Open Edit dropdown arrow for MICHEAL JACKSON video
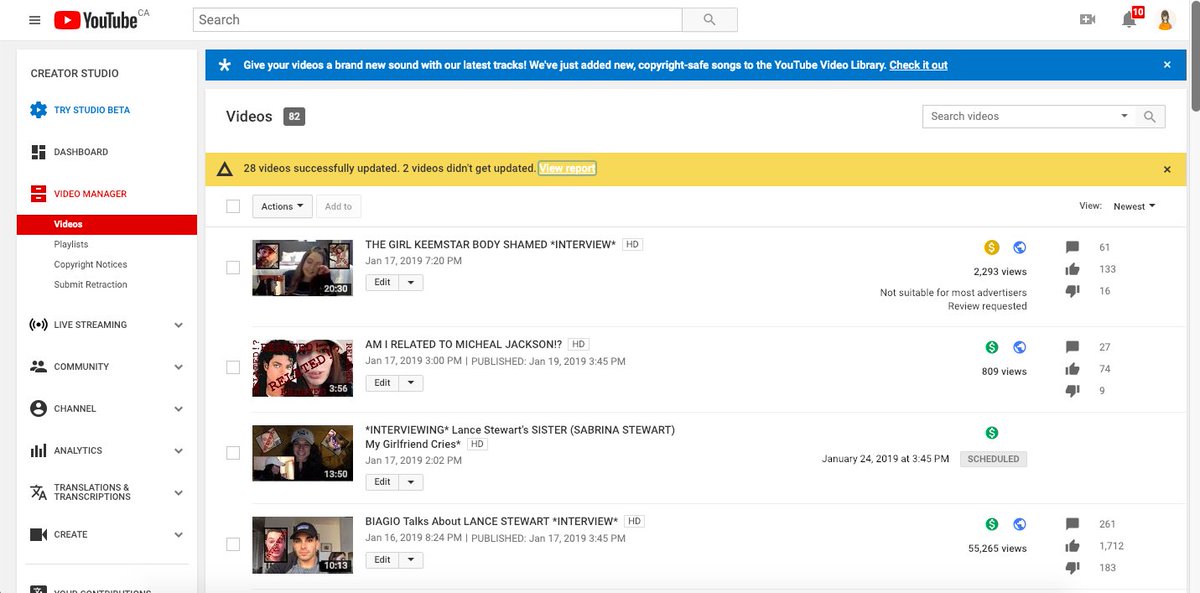1200x593 pixels. (411, 383)
